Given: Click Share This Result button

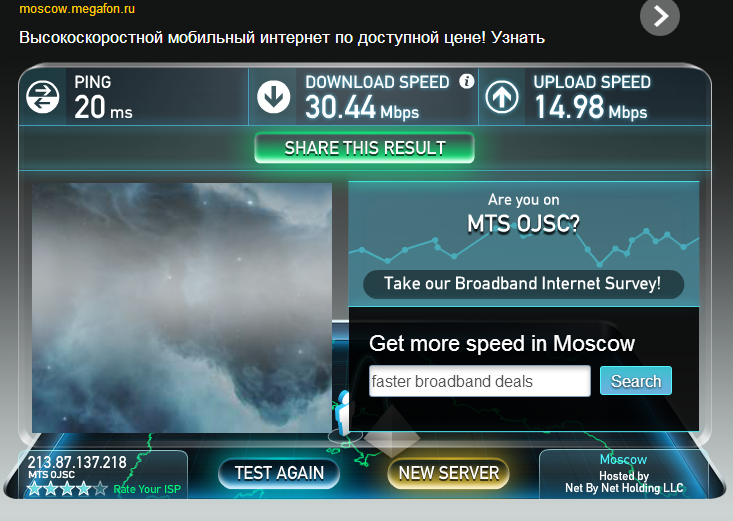Looking at the screenshot, I should coord(365,148).
